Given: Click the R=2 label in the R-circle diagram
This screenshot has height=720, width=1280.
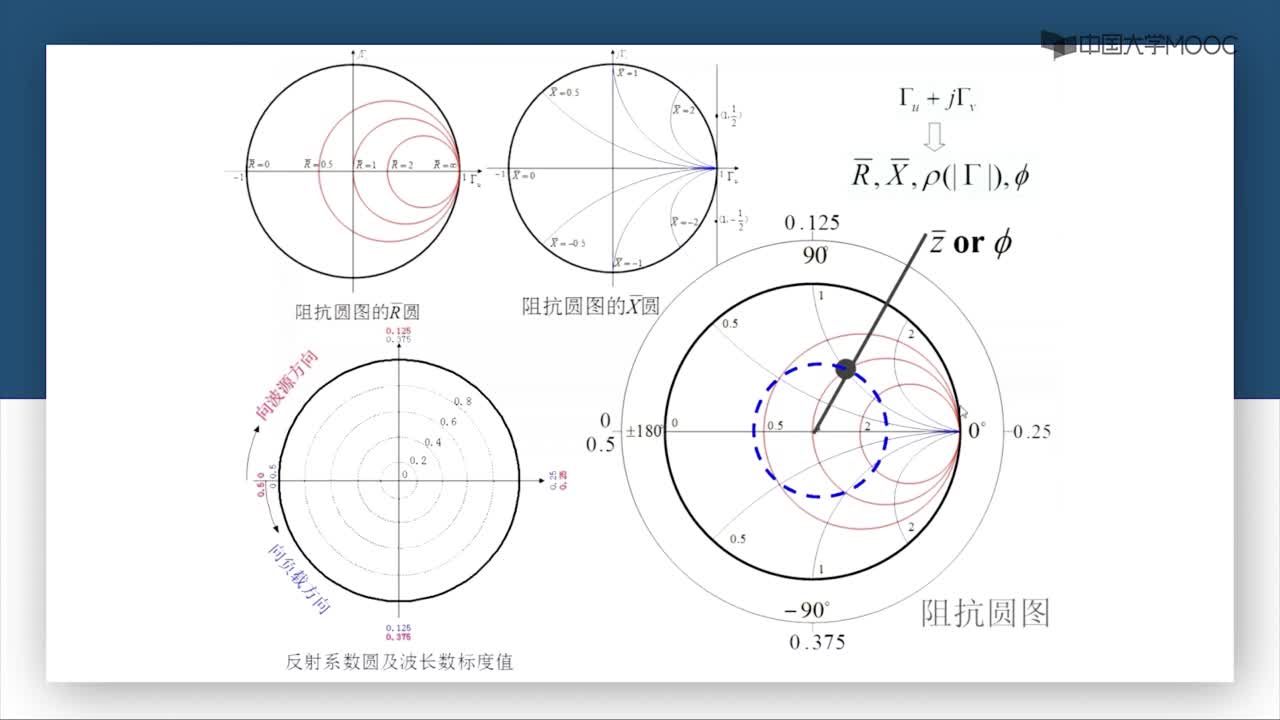Looking at the screenshot, I should (x=401, y=164).
